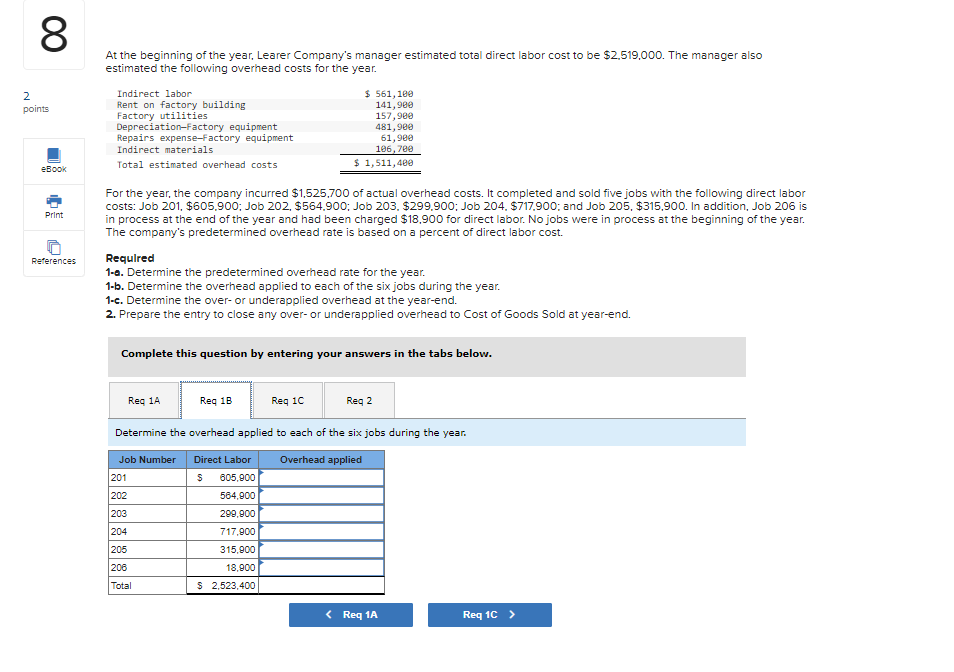Click the 18,900 direct labor value
954x672 pixels.
pos(240,567)
